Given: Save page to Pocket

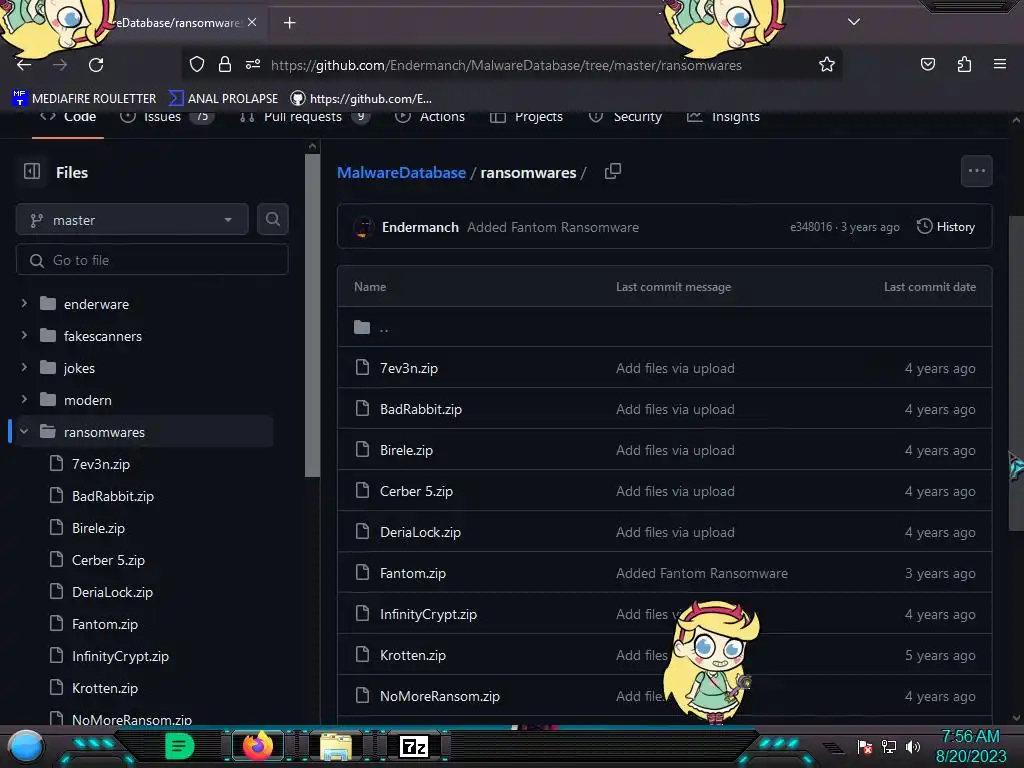Looking at the screenshot, I should pos(927,64).
